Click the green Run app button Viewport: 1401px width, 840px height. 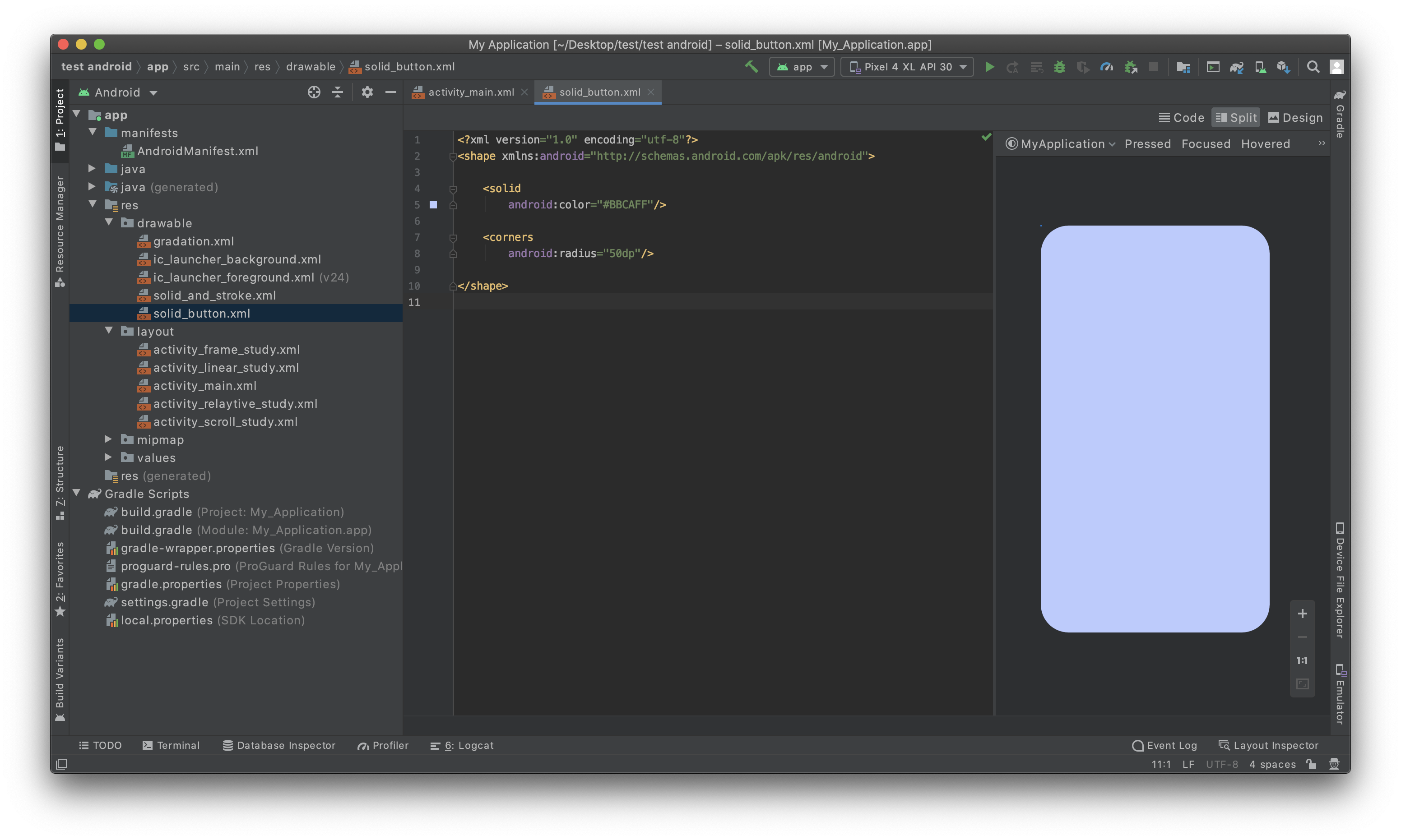tap(989, 67)
